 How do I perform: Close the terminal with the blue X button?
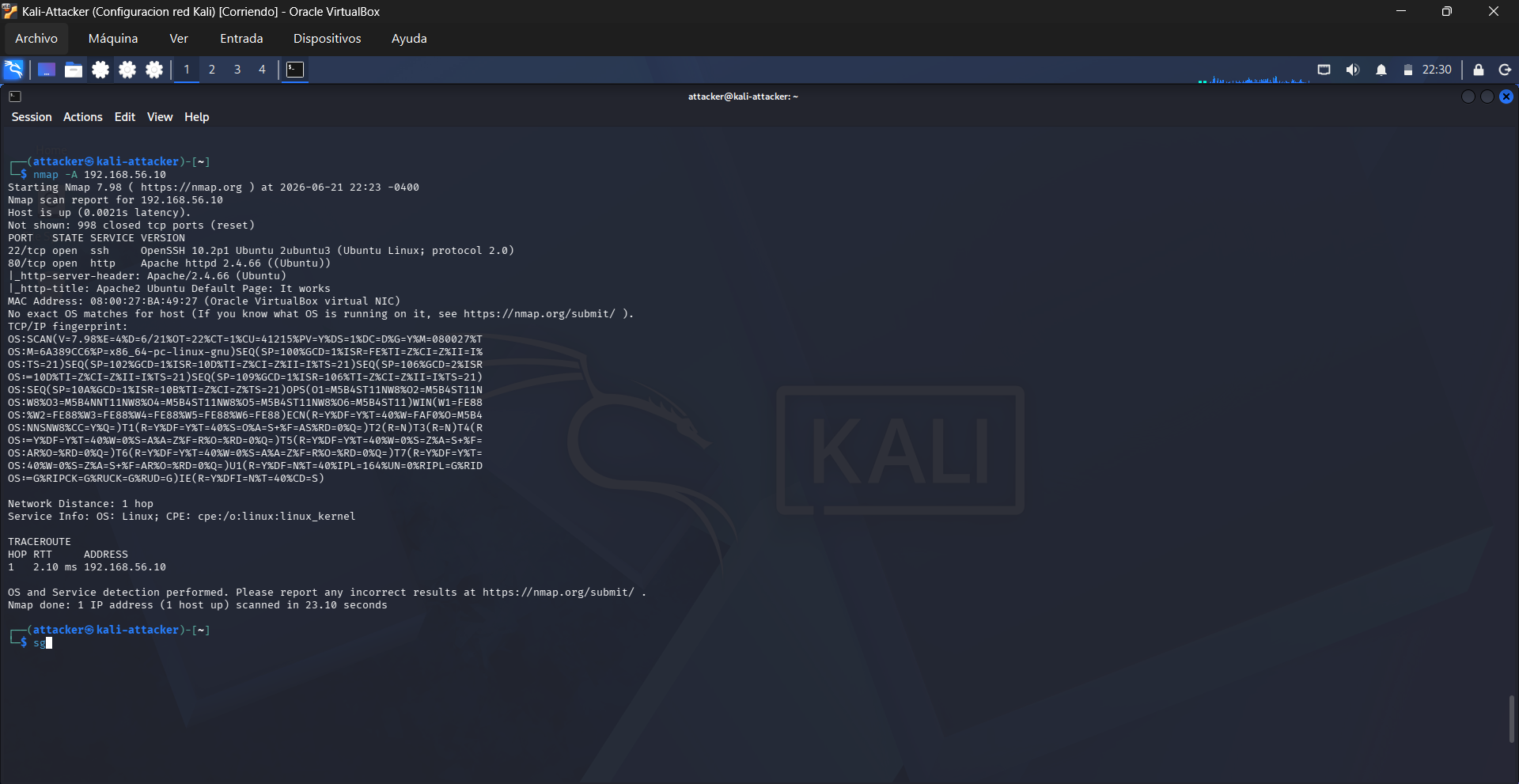pos(1506,97)
